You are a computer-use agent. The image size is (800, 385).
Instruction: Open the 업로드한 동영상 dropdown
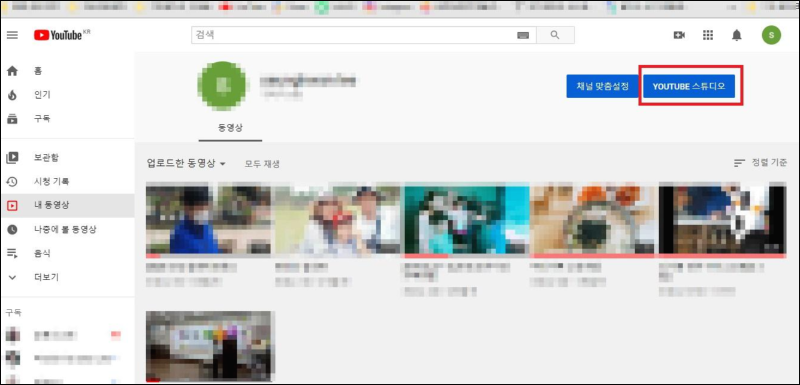[x=186, y=164]
